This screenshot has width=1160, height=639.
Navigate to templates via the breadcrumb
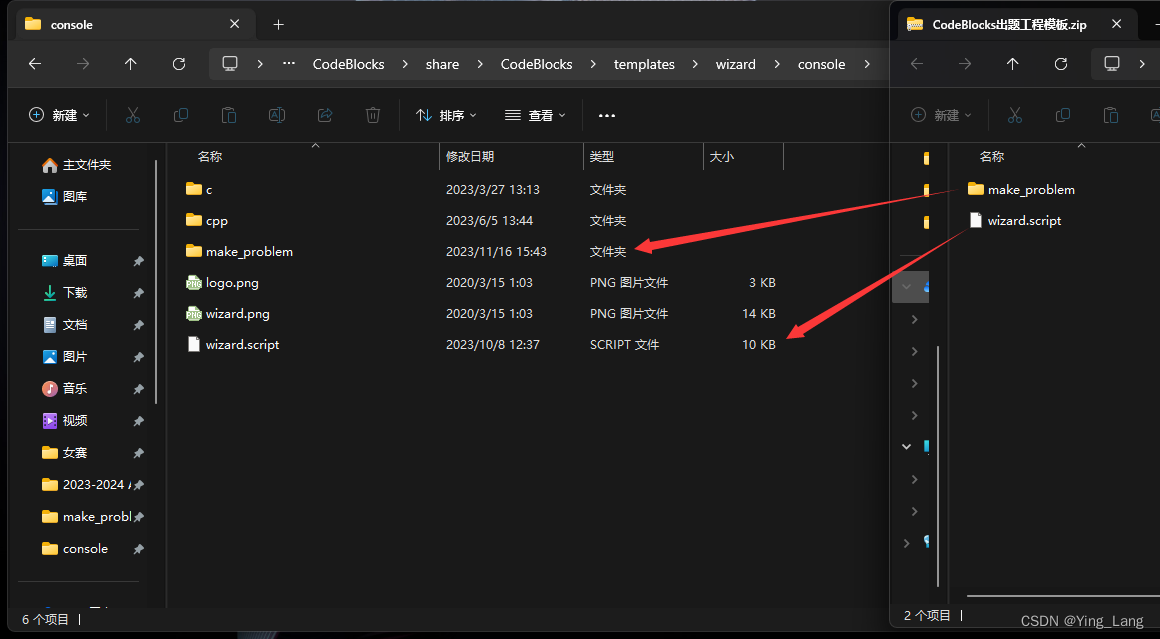pos(644,63)
